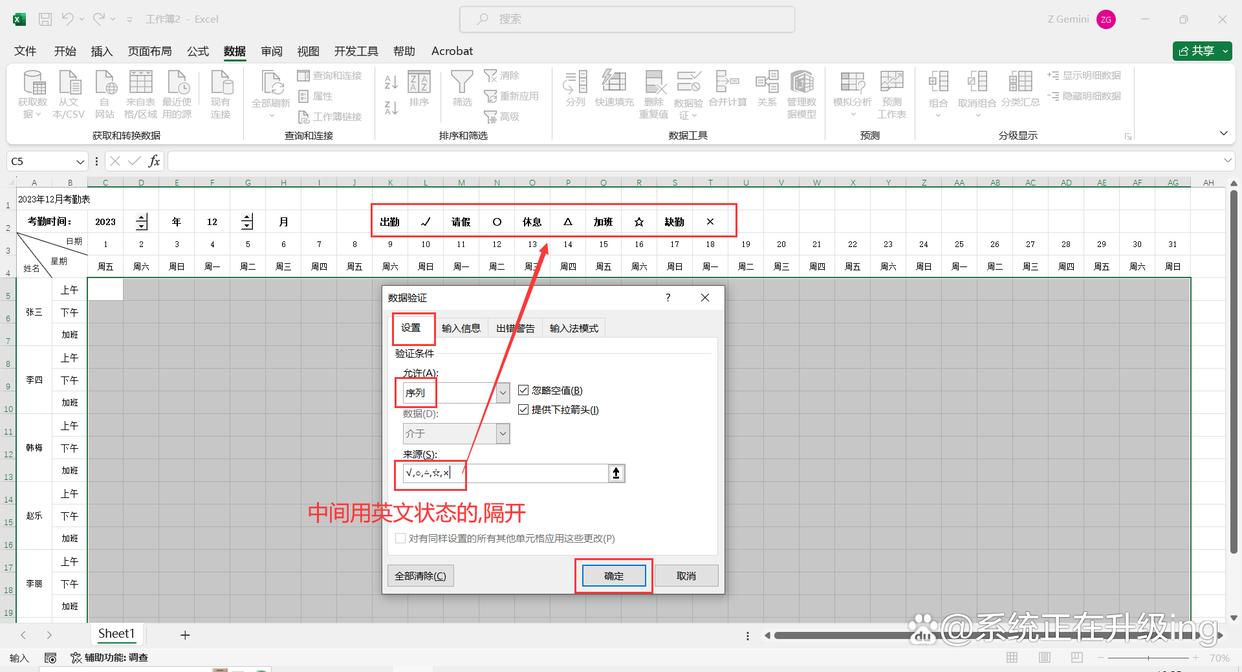Switch to 页面布局 ribbon tab

[x=150, y=51]
